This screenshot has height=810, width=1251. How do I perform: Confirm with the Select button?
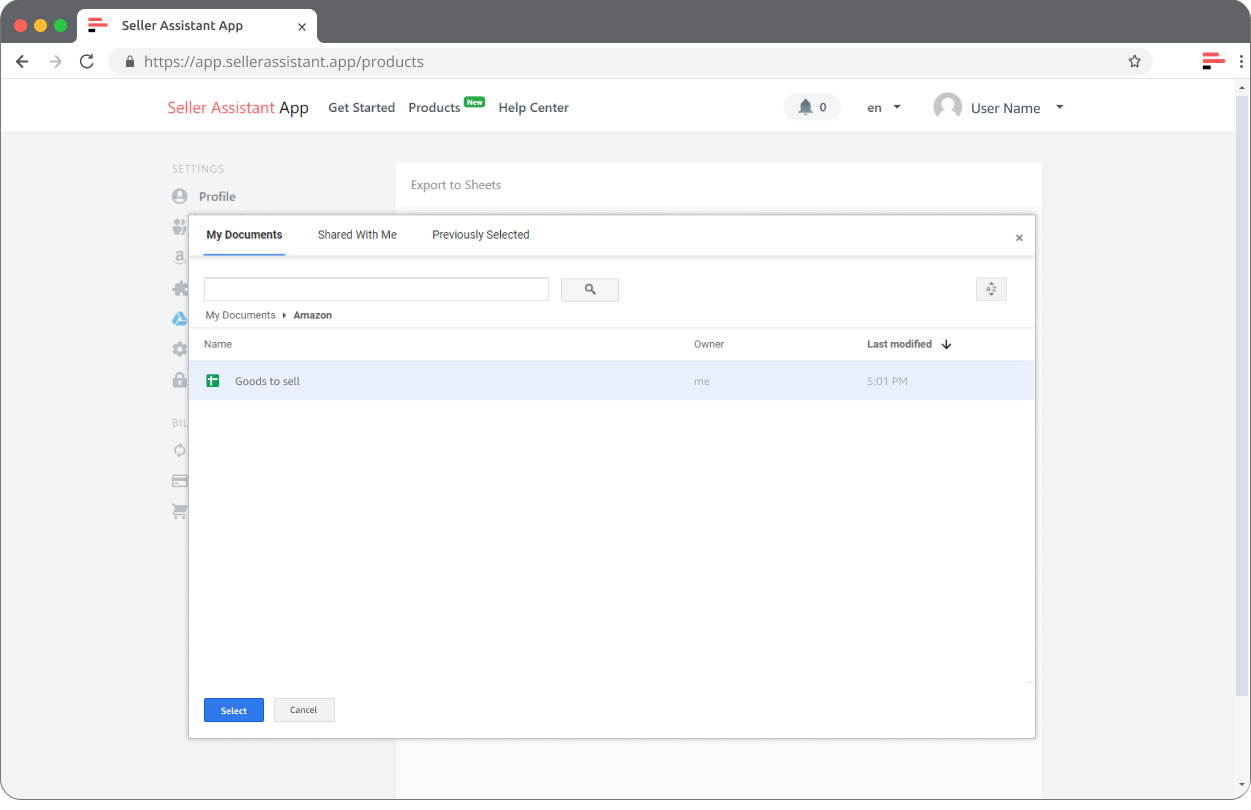[x=233, y=710]
